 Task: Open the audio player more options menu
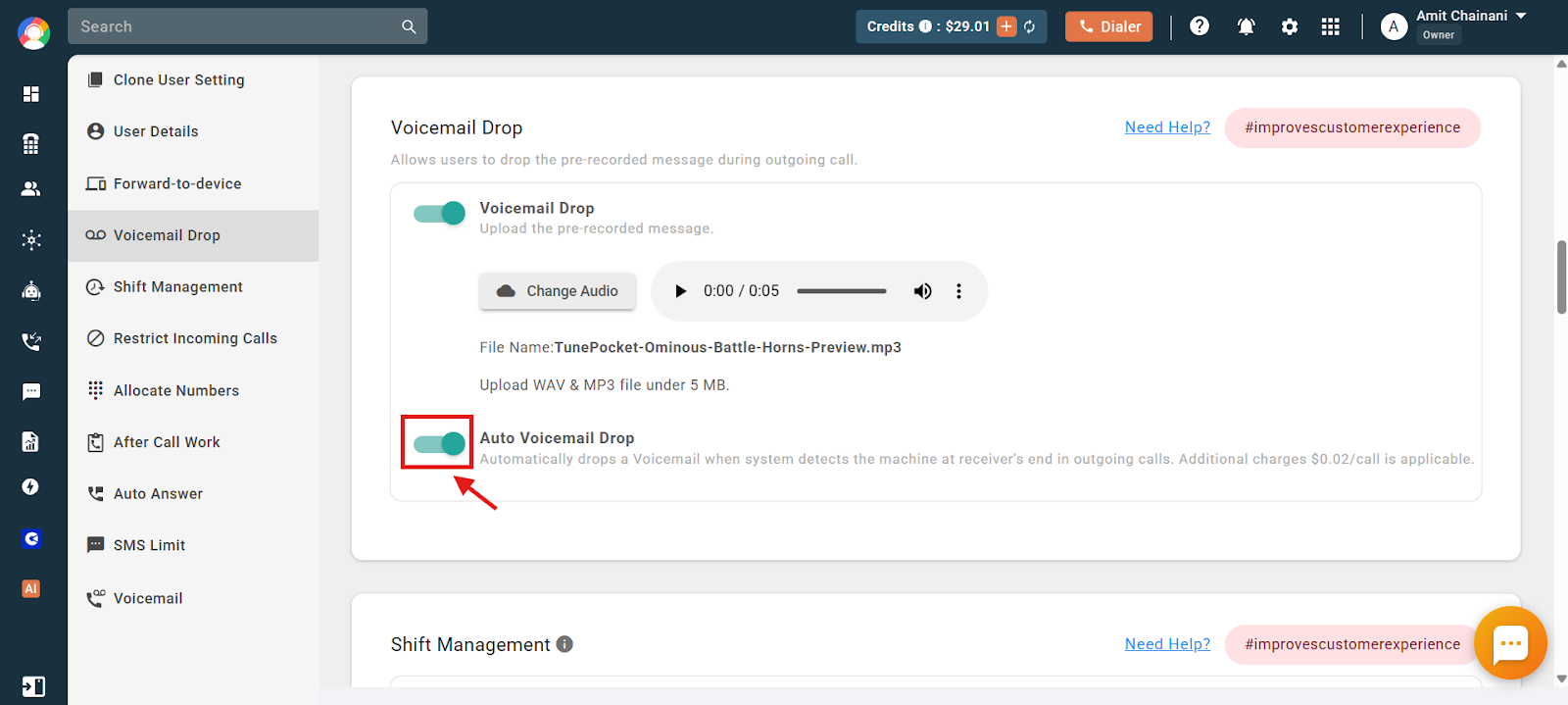pos(958,291)
